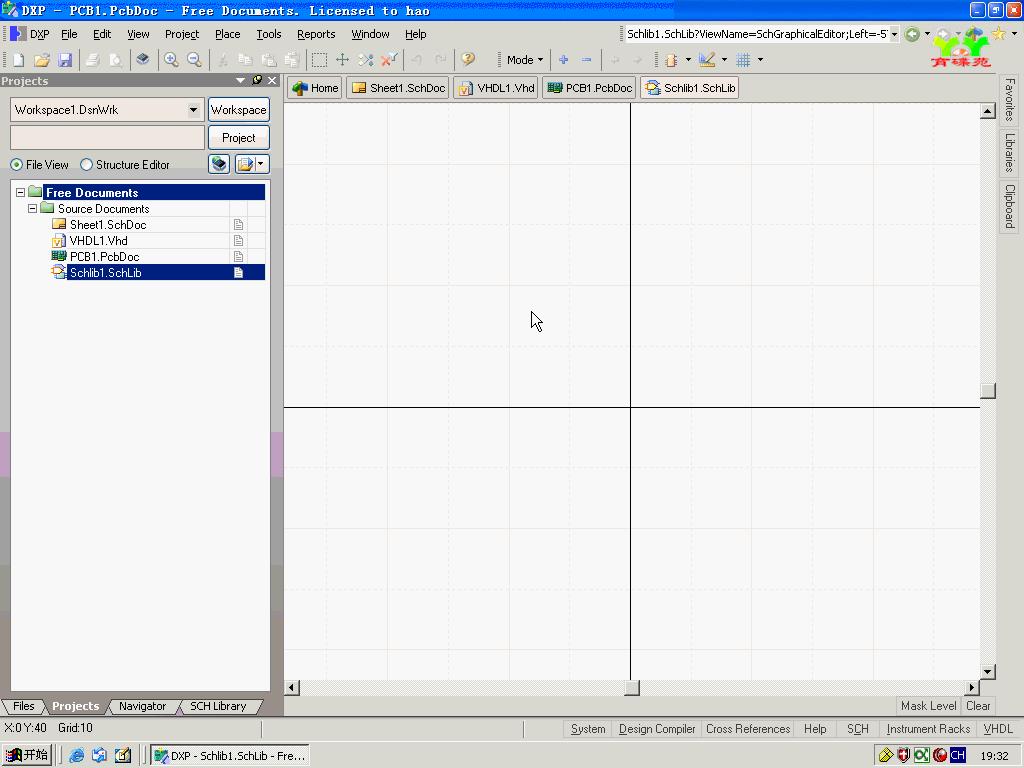Open the Place menu
1024x768 pixels.
click(228, 34)
